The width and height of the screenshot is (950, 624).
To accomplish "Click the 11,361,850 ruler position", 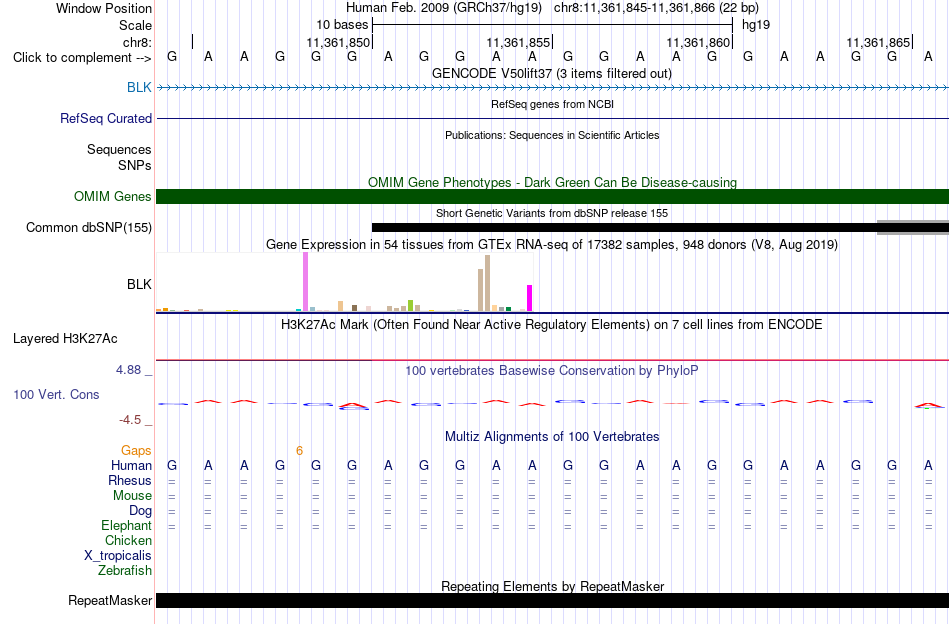I will pyautogui.click(x=338, y=42).
